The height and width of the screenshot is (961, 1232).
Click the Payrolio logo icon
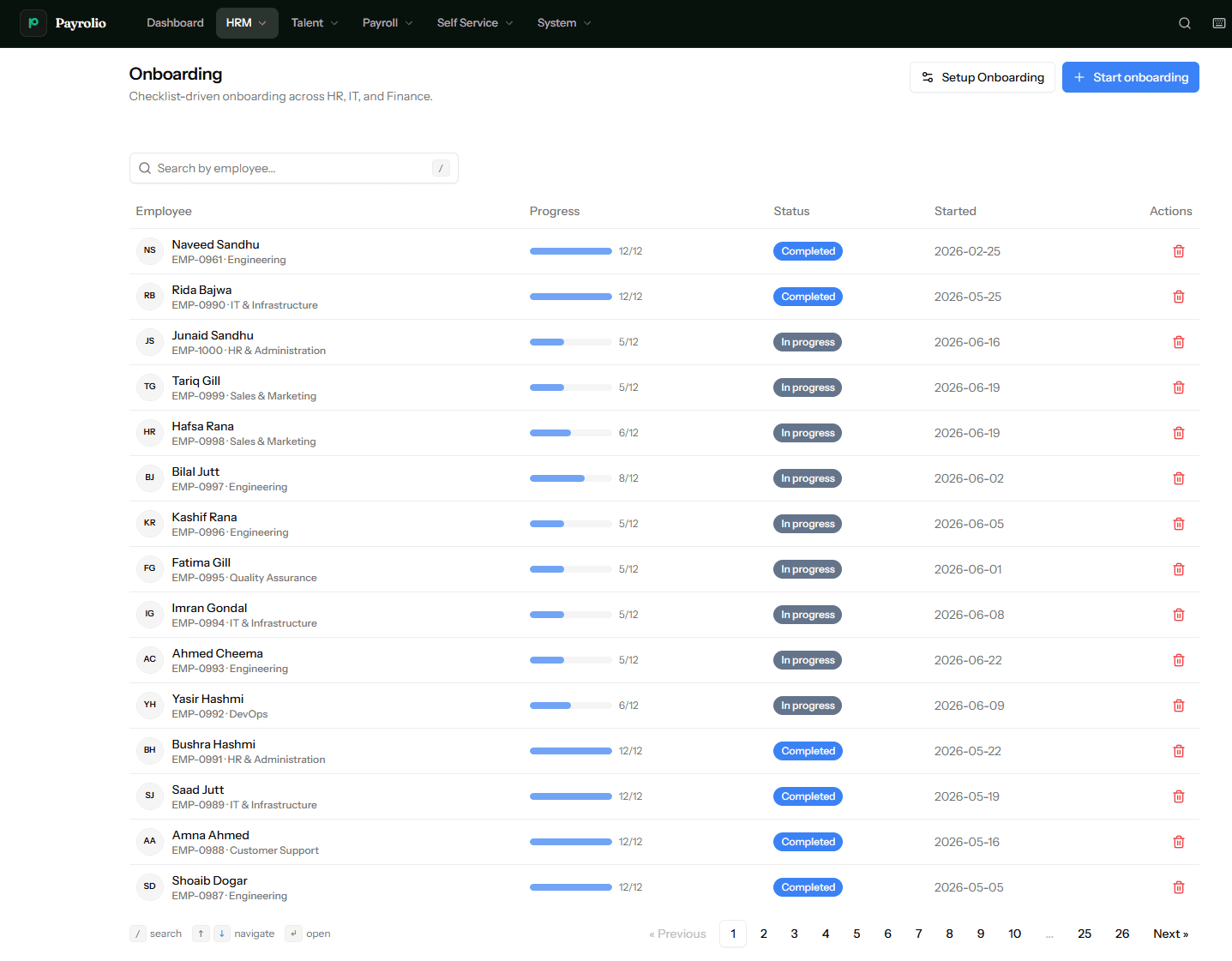click(x=33, y=23)
